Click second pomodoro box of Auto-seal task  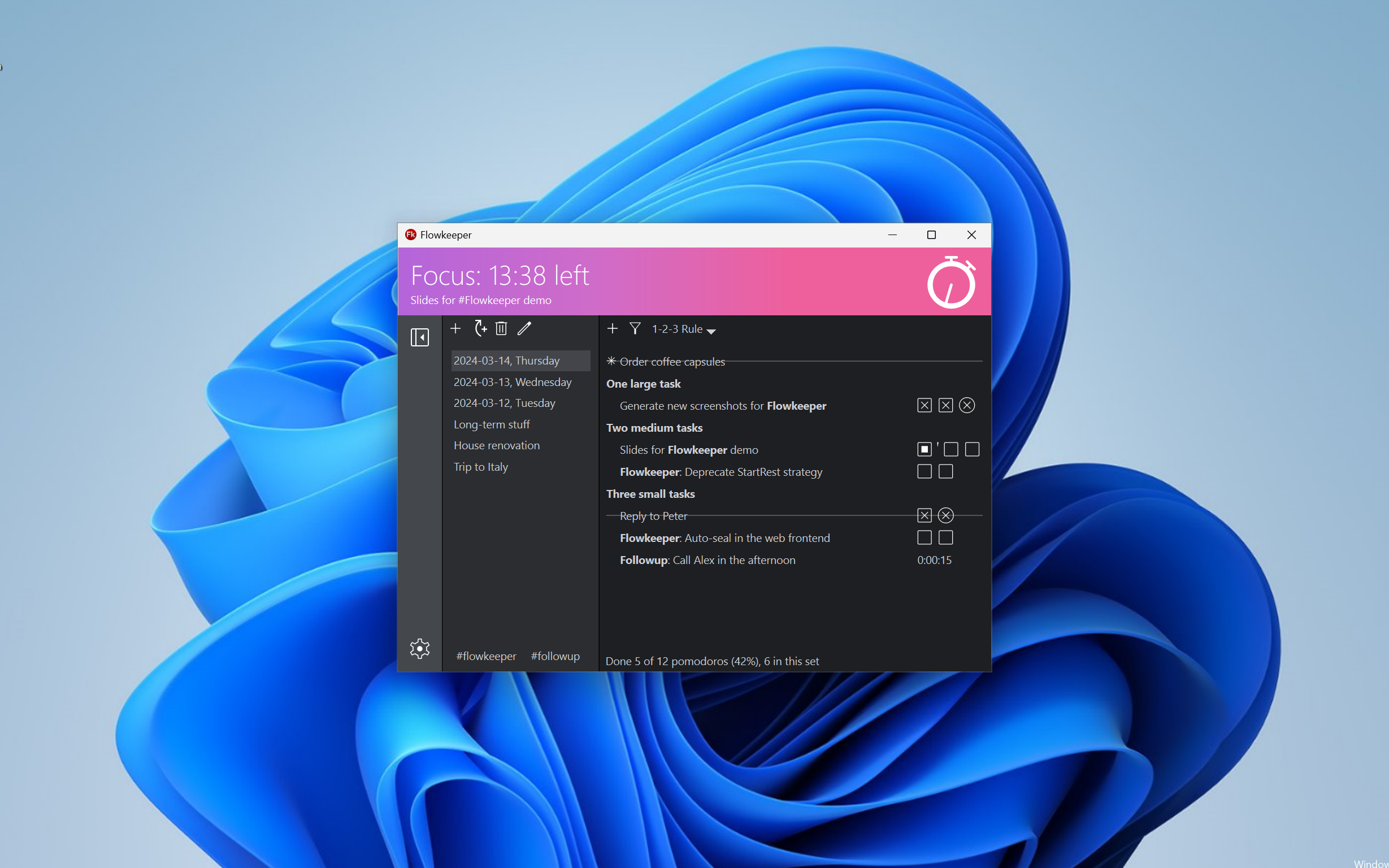point(945,537)
